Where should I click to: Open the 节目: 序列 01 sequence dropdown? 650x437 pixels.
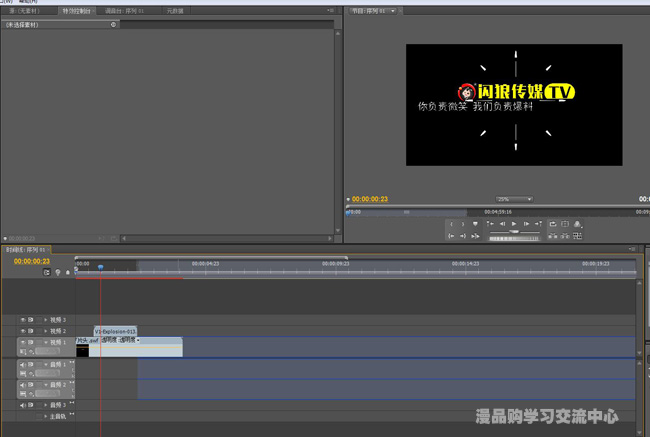(393, 11)
